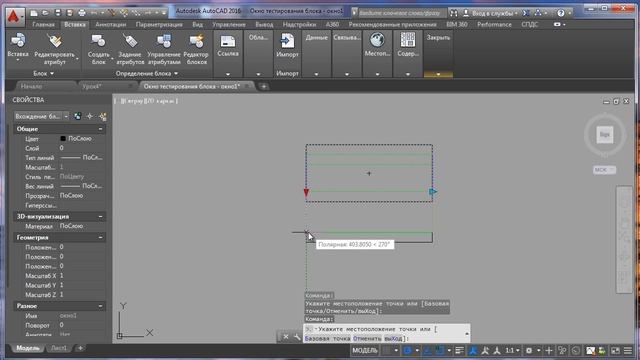Open the Параметризация ribbon tab

[159, 24]
